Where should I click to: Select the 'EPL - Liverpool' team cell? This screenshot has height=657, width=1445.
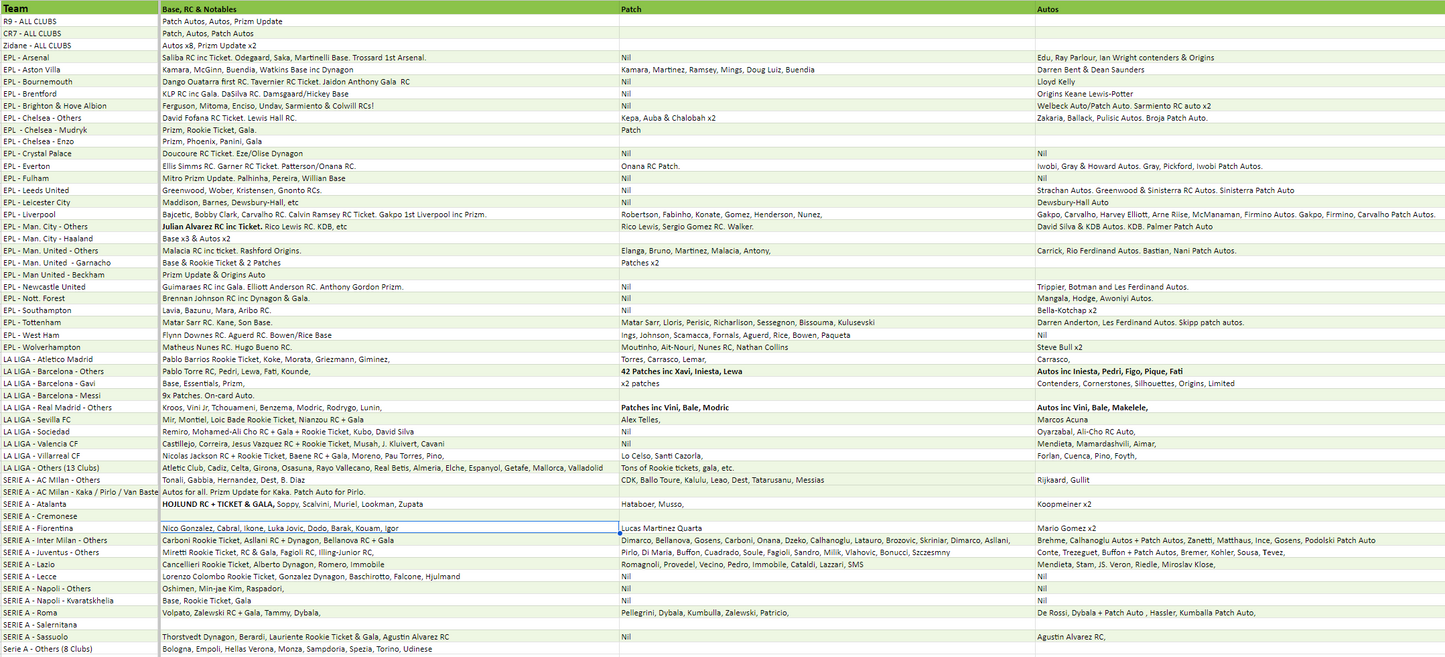point(80,214)
